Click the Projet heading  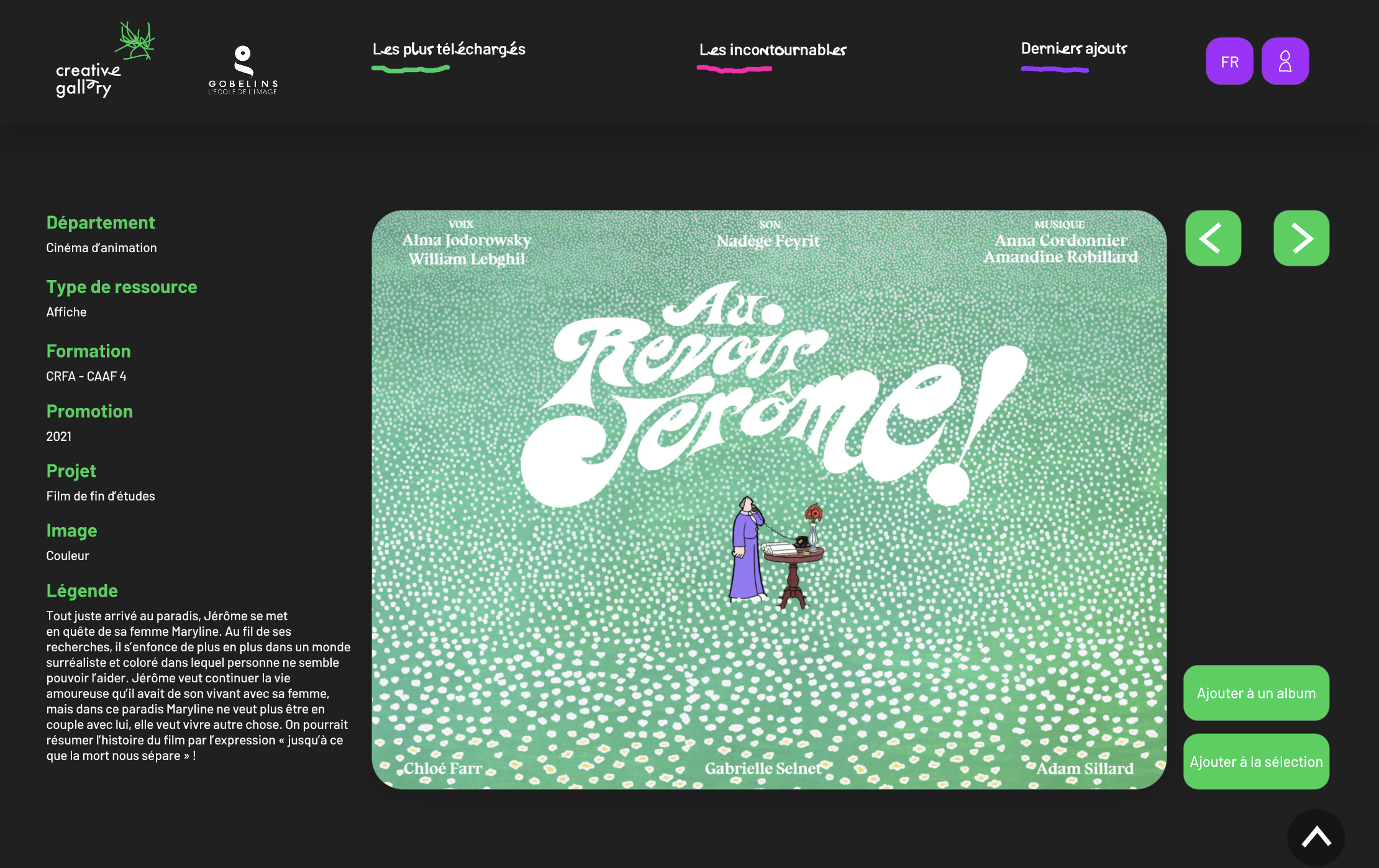tap(71, 471)
